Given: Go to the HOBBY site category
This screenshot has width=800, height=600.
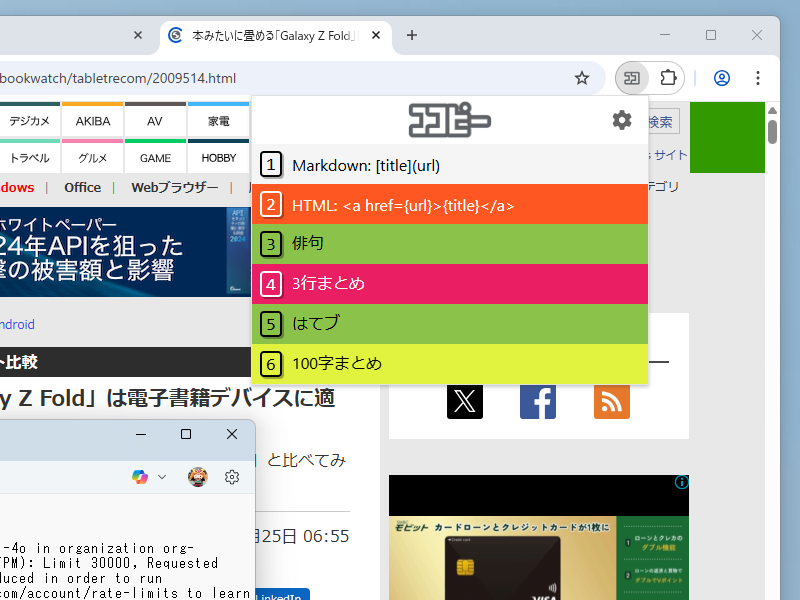Looking at the screenshot, I should pos(218,157).
